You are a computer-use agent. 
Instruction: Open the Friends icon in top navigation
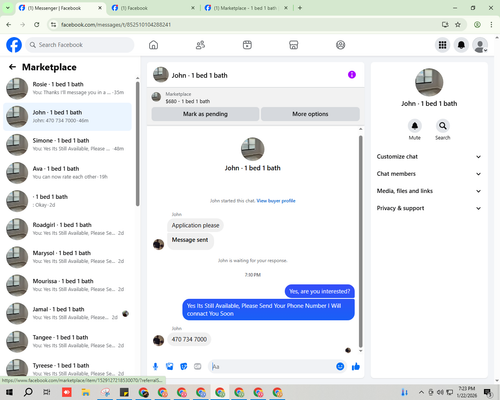200,45
